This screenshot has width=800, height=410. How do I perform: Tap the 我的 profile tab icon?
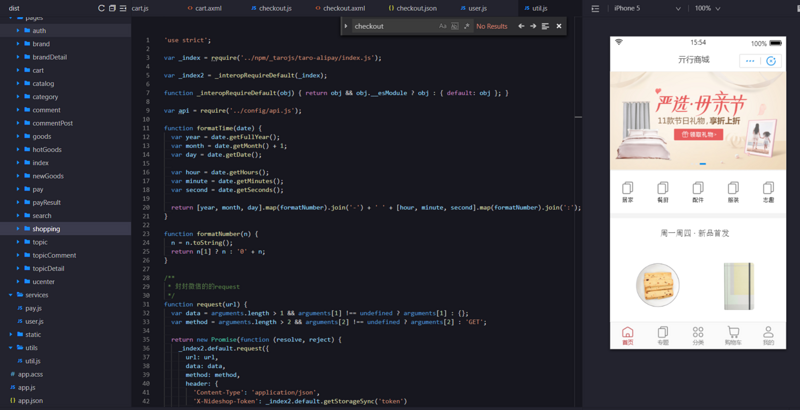coord(768,332)
